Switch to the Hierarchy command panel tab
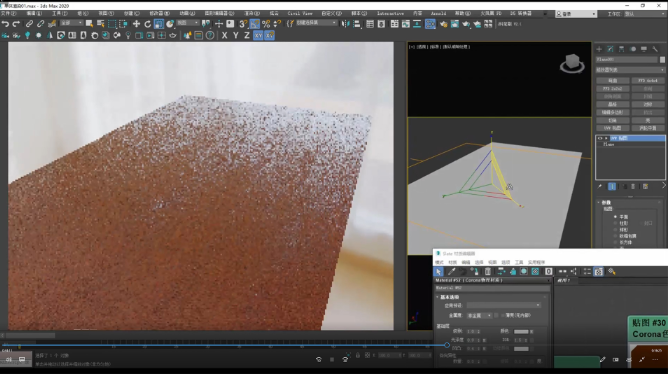This screenshot has width=669, height=381. (x=621, y=49)
